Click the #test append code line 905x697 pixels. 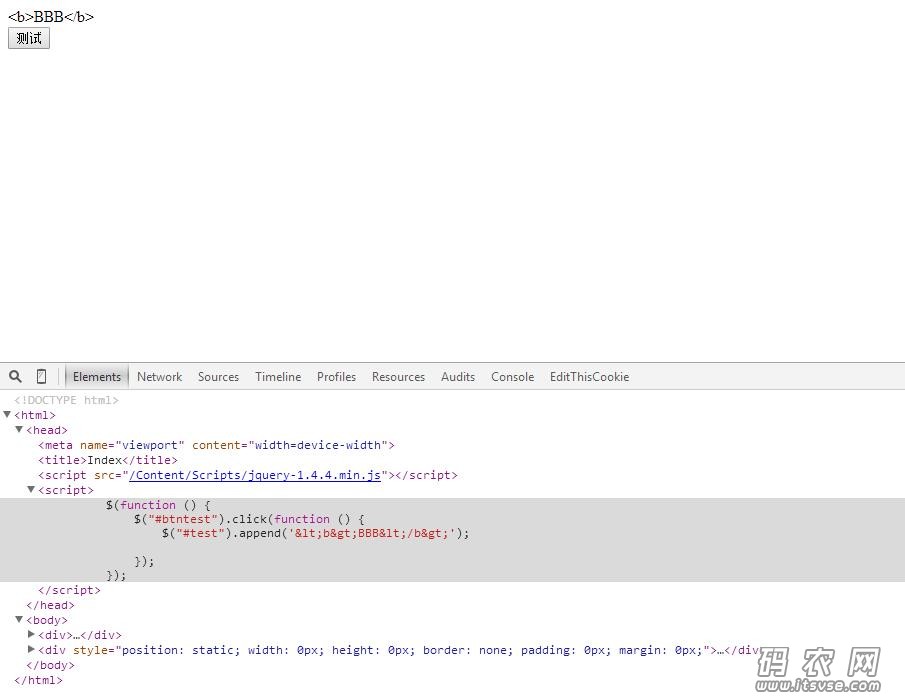pyautogui.click(x=316, y=533)
